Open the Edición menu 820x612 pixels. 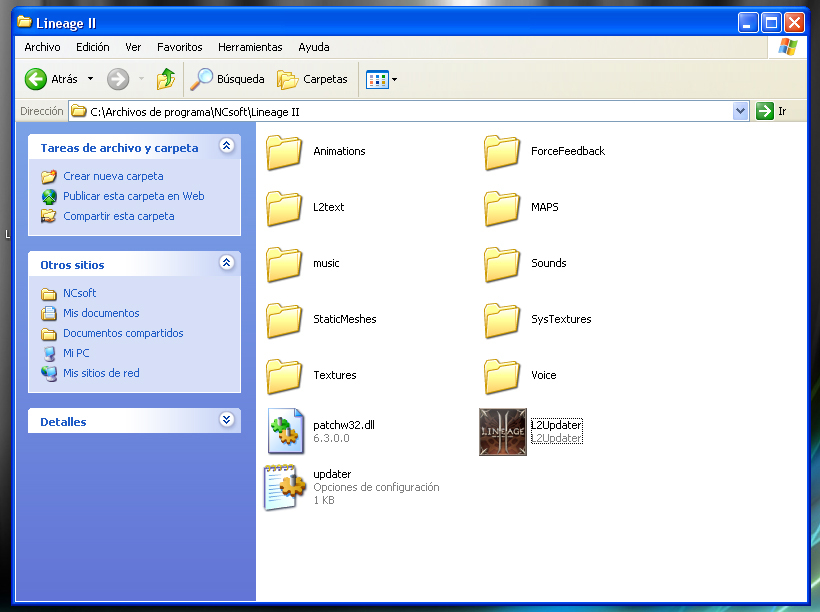pyautogui.click(x=93, y=47)
